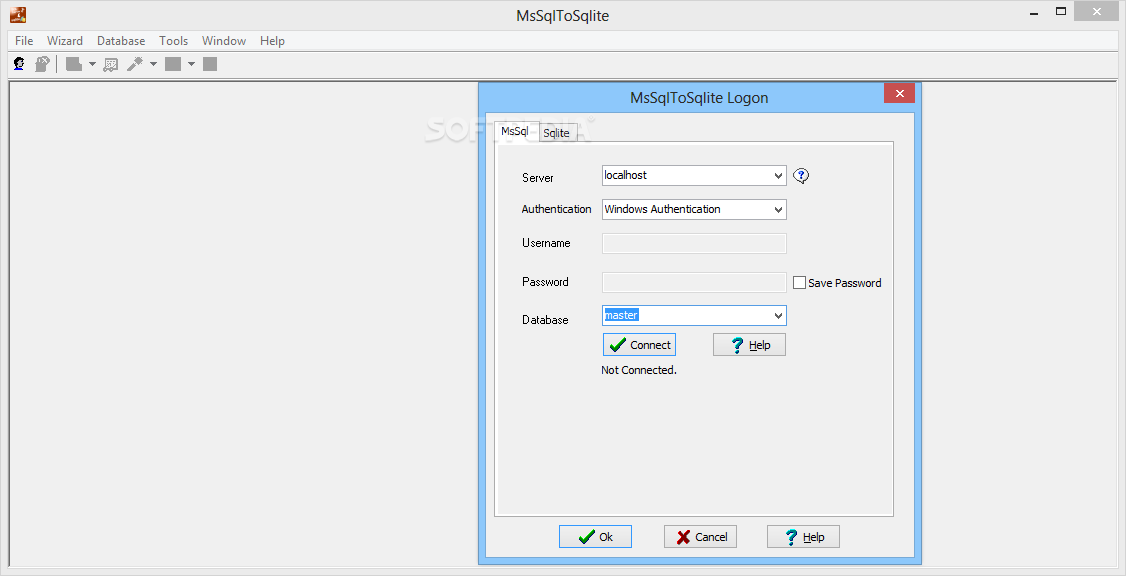Maximize the main MsSqlToSqlite window

[1061, 11]
